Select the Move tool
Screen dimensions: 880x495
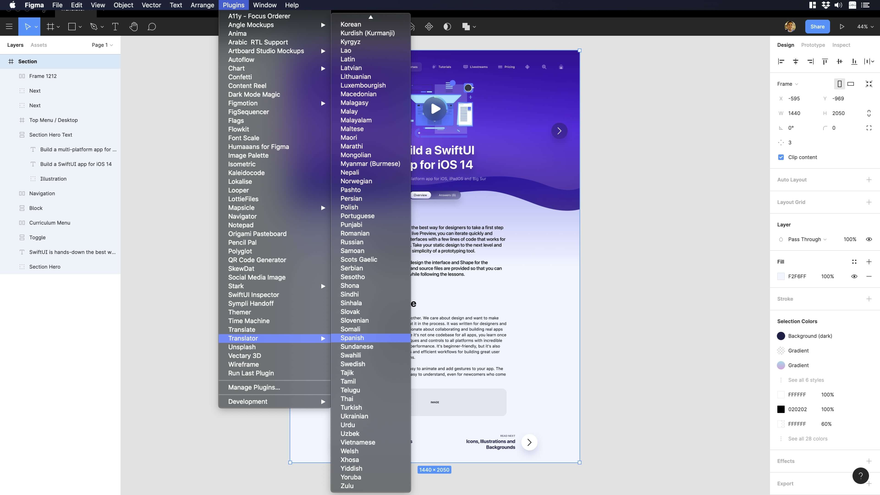(27, 26)
